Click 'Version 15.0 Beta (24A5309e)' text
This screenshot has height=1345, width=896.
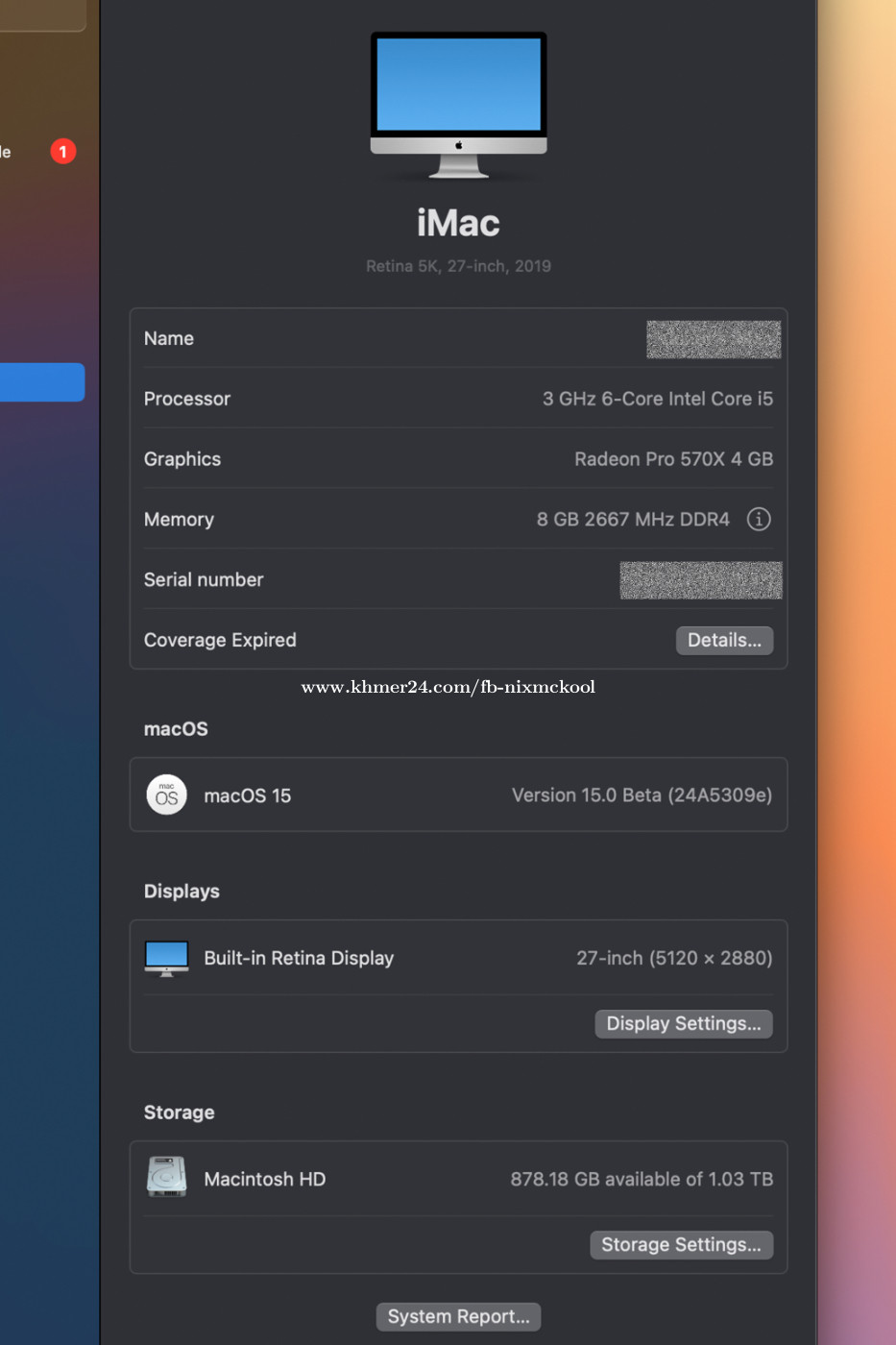(x=642, y=795)
